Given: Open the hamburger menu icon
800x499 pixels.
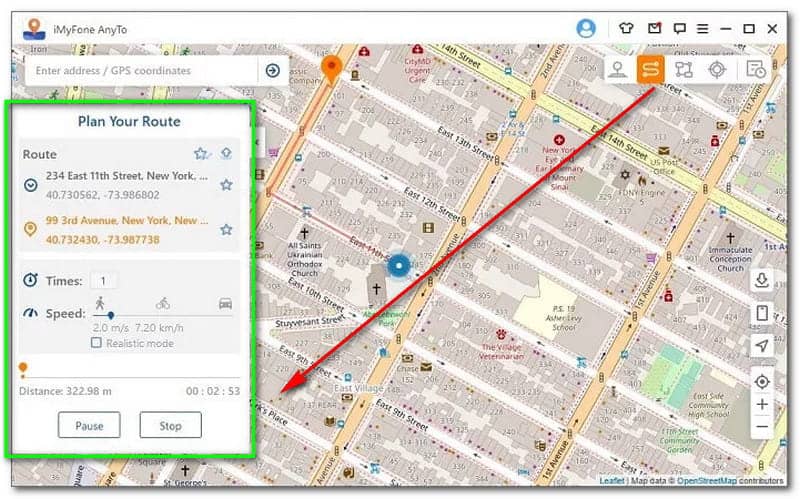Looking at the screenshot, I should click(703, 29).
